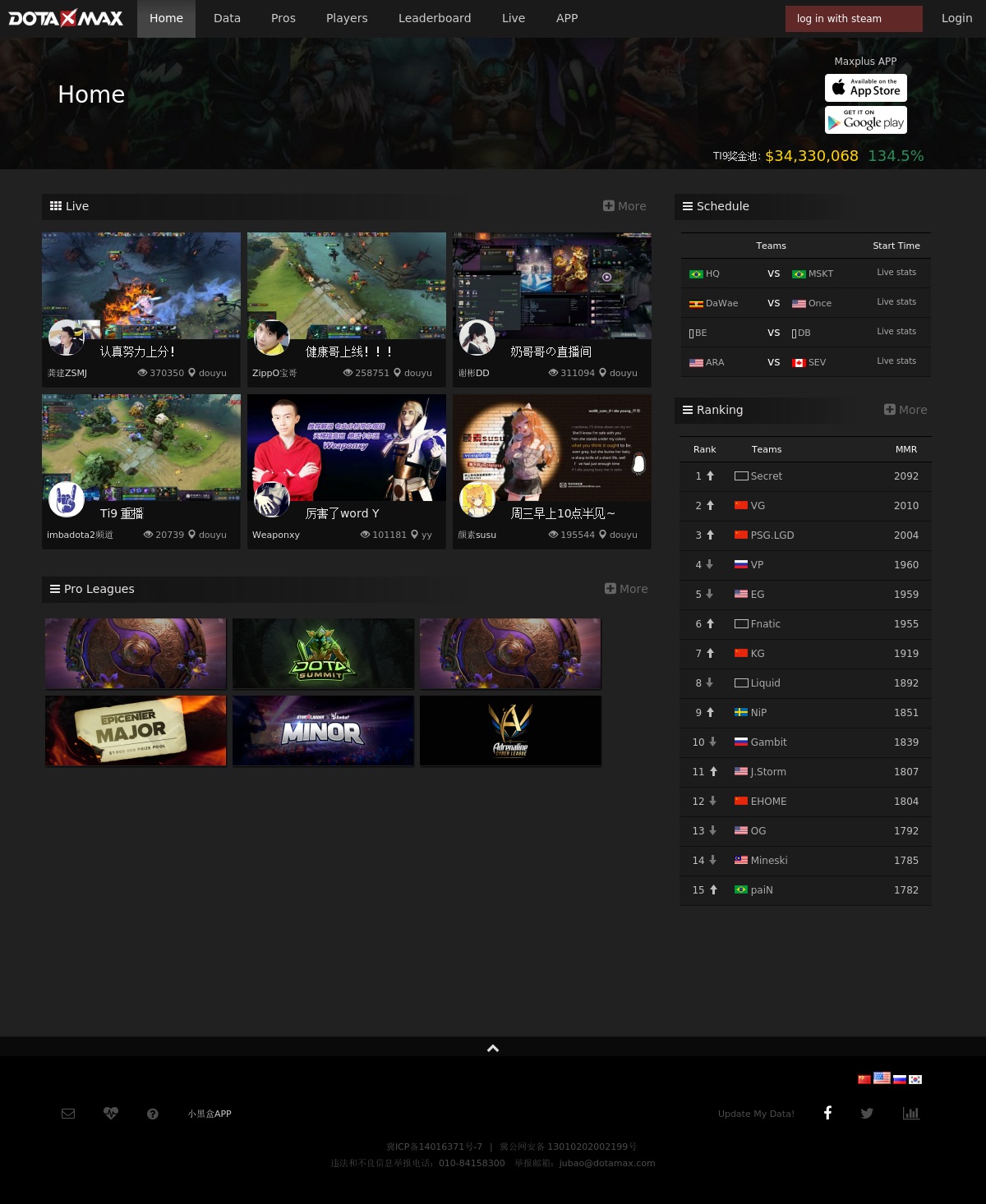Click the susu streamer avatar

tap(477, 499)
